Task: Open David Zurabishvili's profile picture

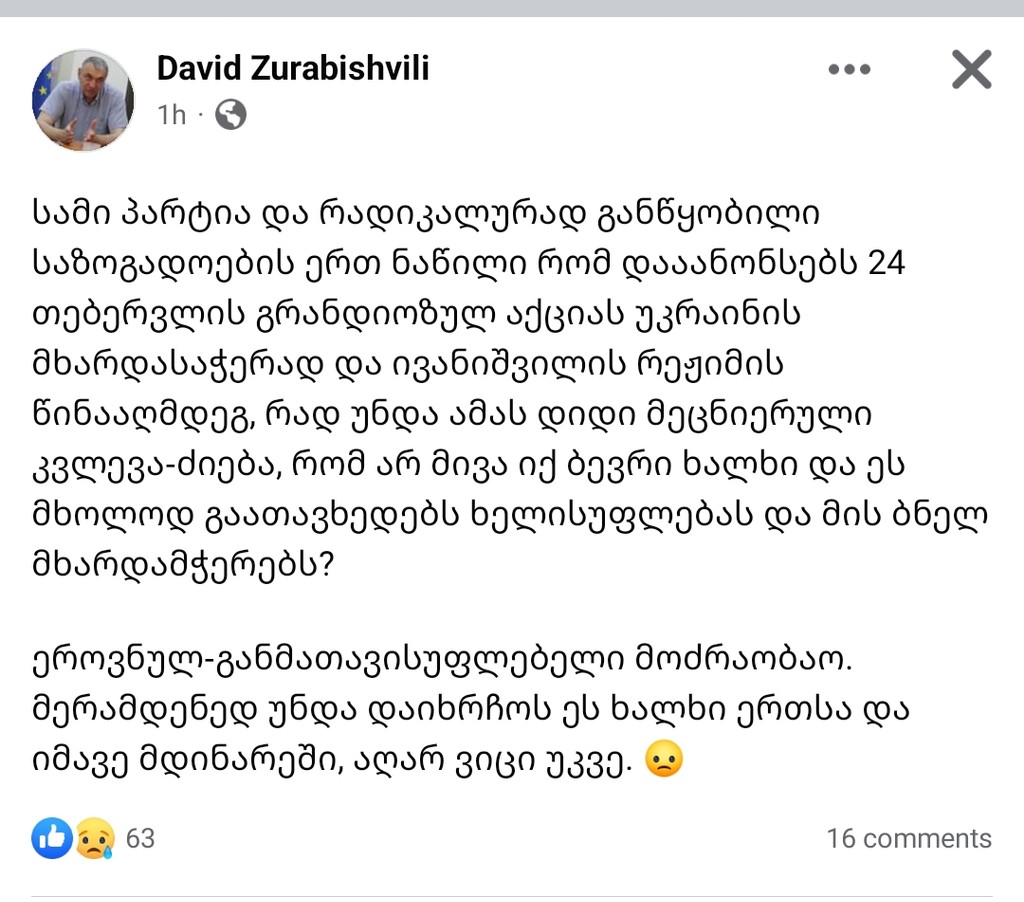Action: 83,100
